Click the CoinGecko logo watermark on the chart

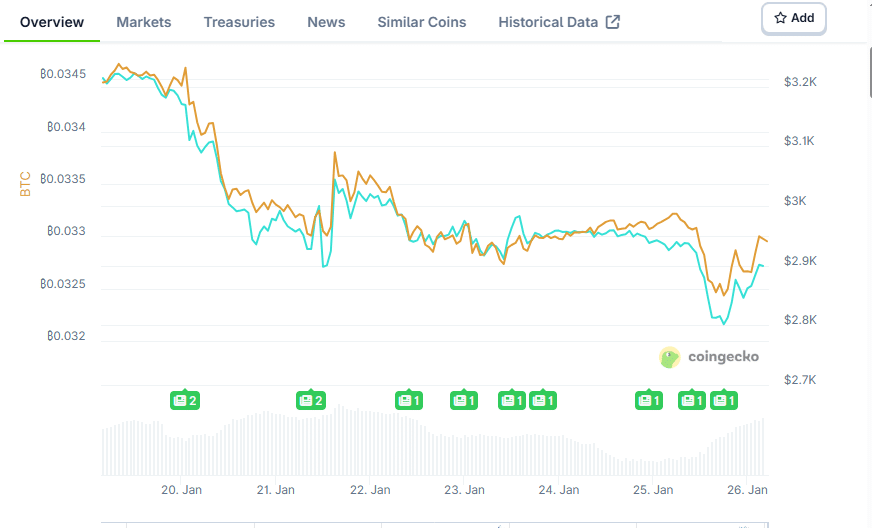tap(709, 357)
